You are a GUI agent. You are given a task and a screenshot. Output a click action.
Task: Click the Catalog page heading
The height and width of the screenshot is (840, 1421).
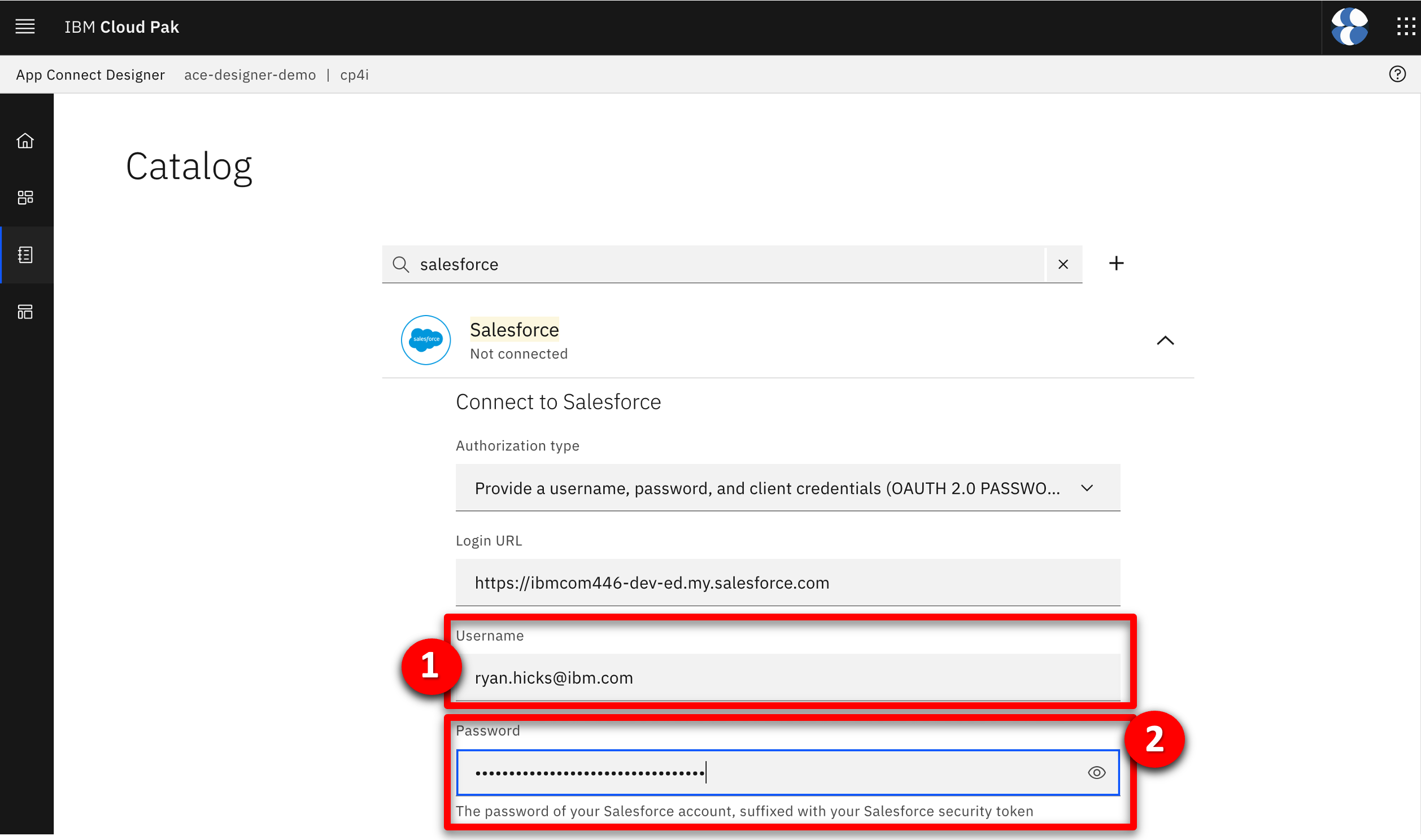[x=189, y=167]
